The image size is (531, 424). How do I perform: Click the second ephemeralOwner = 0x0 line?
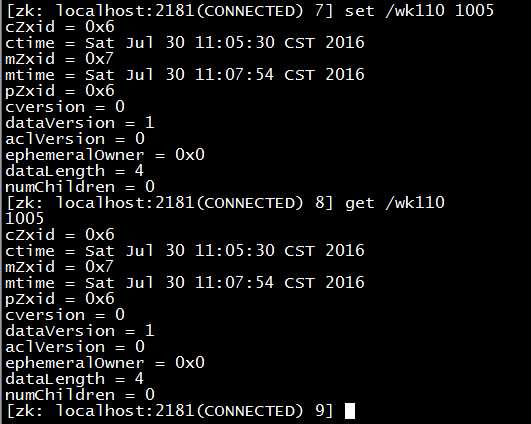click(105, 363)
